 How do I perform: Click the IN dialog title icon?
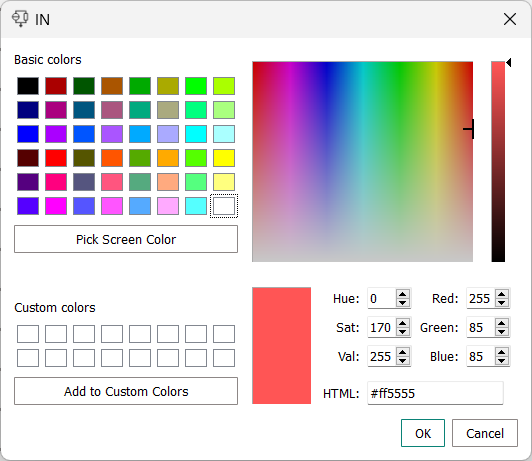click(x=20, y=19)
